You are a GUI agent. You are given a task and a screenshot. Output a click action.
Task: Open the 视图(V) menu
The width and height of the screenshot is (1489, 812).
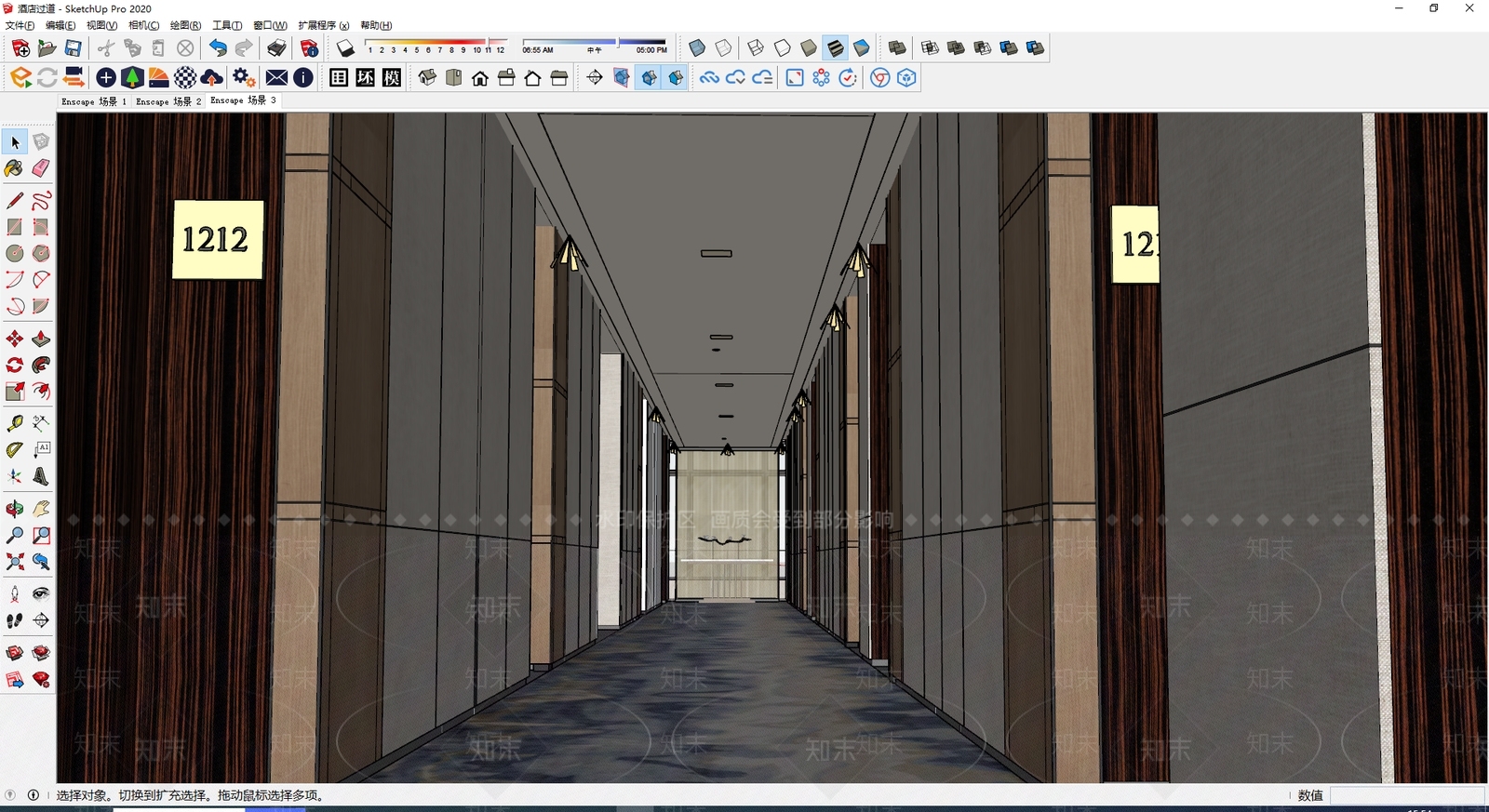101,26
